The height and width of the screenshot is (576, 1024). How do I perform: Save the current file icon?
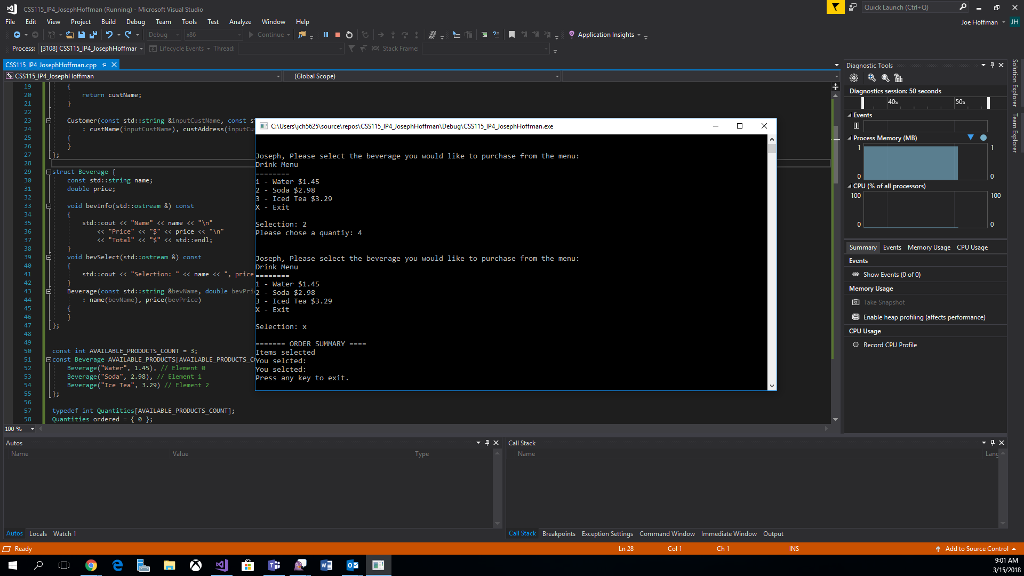click(82, 35)
